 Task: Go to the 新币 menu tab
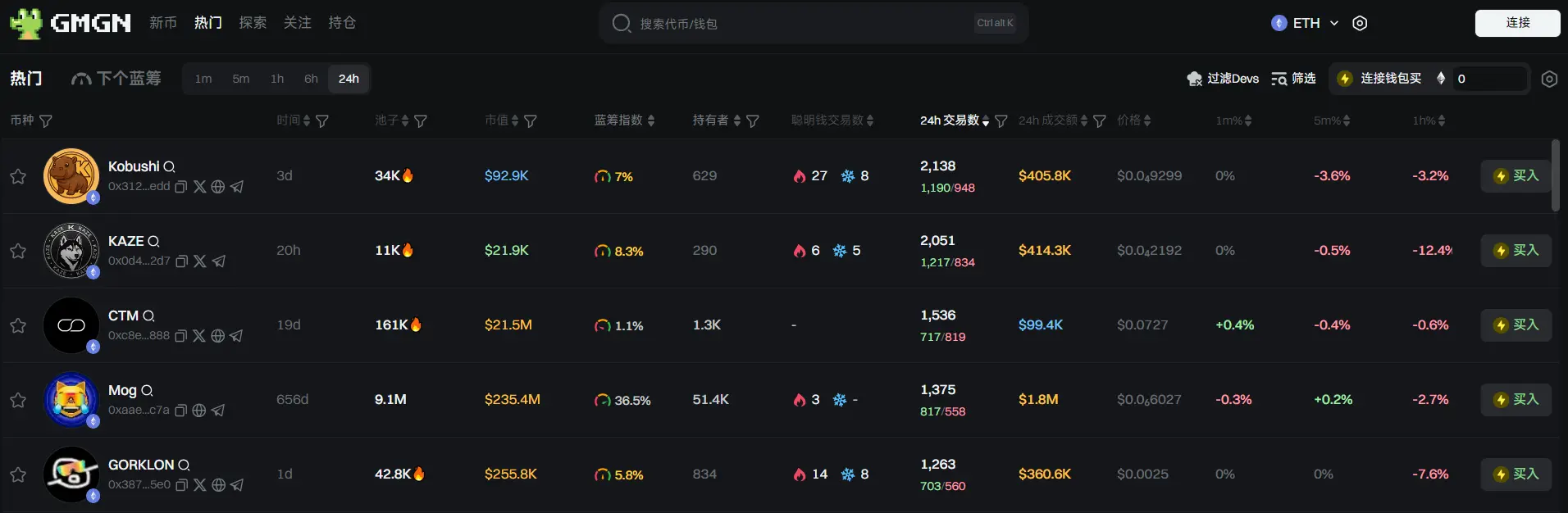(x=163, y=23)
